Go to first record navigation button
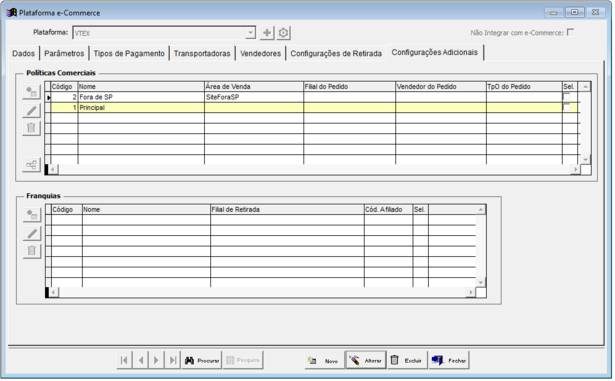Viewport: 615px width, 381px height. [124, 360]
